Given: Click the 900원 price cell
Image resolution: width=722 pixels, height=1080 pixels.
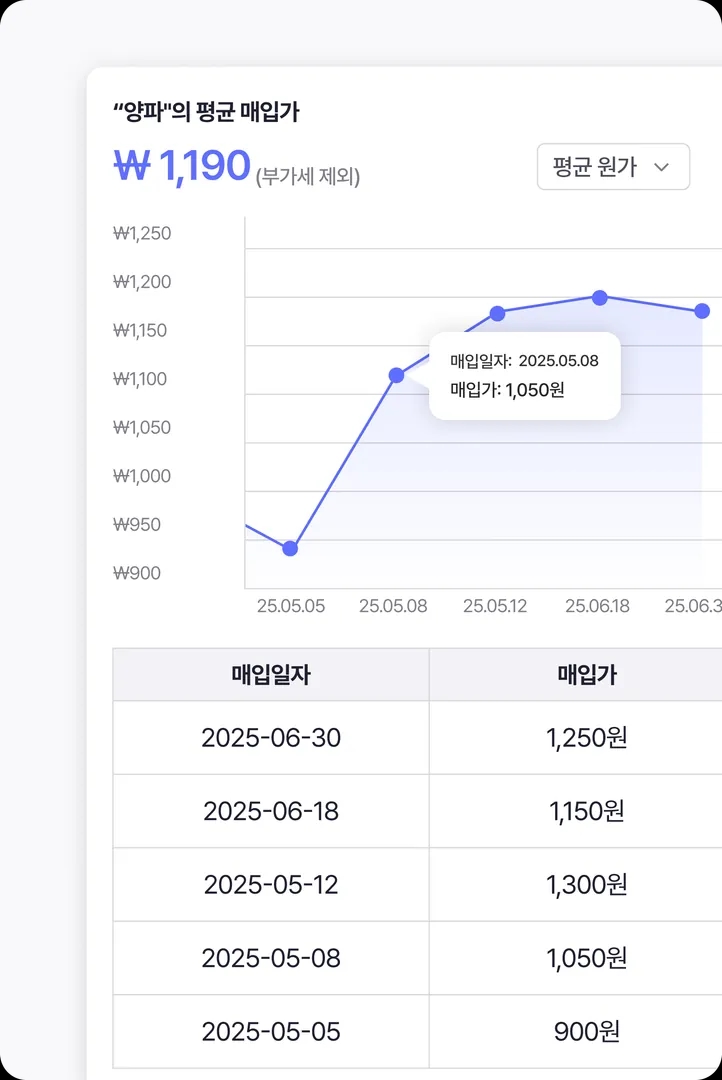Looking at the screenshot, I should 586,1031.
